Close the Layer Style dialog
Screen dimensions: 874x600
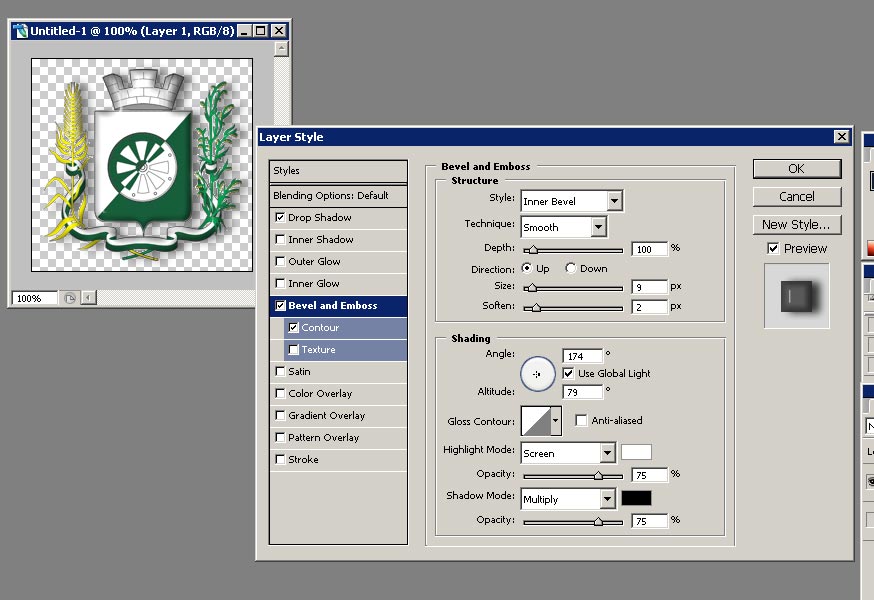(841, 137)
